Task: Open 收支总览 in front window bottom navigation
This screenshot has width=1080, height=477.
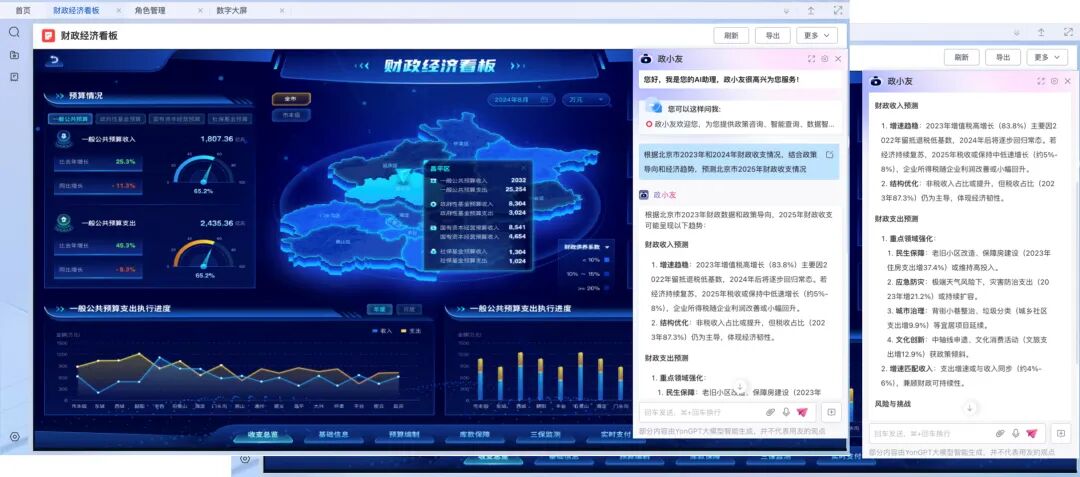Action: tap(265, 435)
